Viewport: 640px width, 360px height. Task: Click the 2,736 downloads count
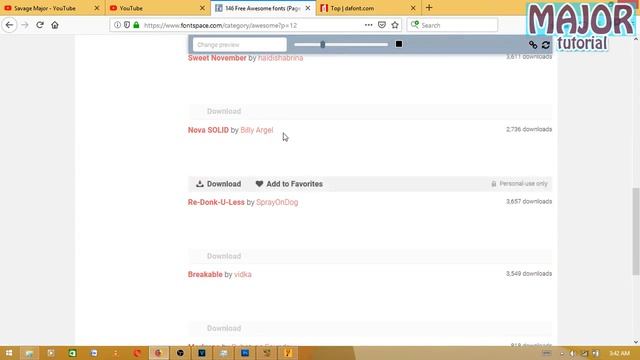529,129
